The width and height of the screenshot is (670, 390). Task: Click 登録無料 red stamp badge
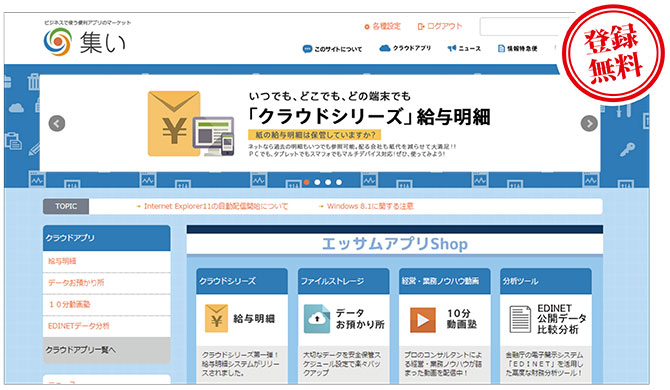[613, 53]
